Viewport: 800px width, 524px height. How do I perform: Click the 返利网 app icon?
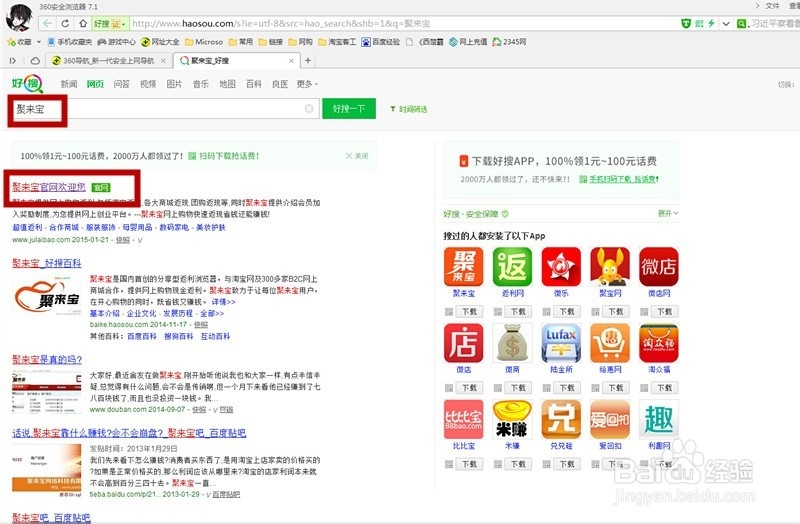pos(512,267)
